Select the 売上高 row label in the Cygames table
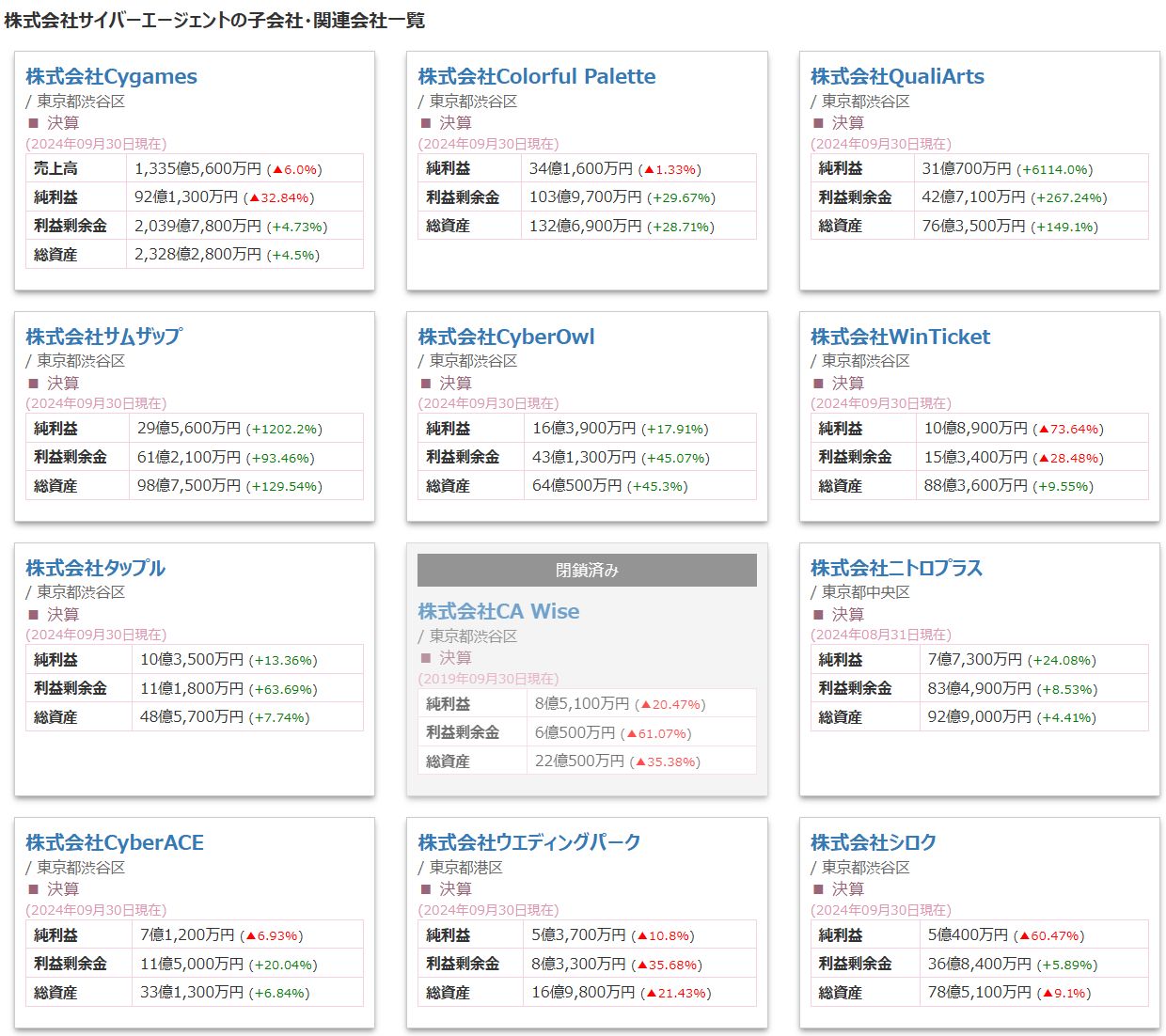The height and width of the screenshot is (1036, 1166). click(55, 168)
